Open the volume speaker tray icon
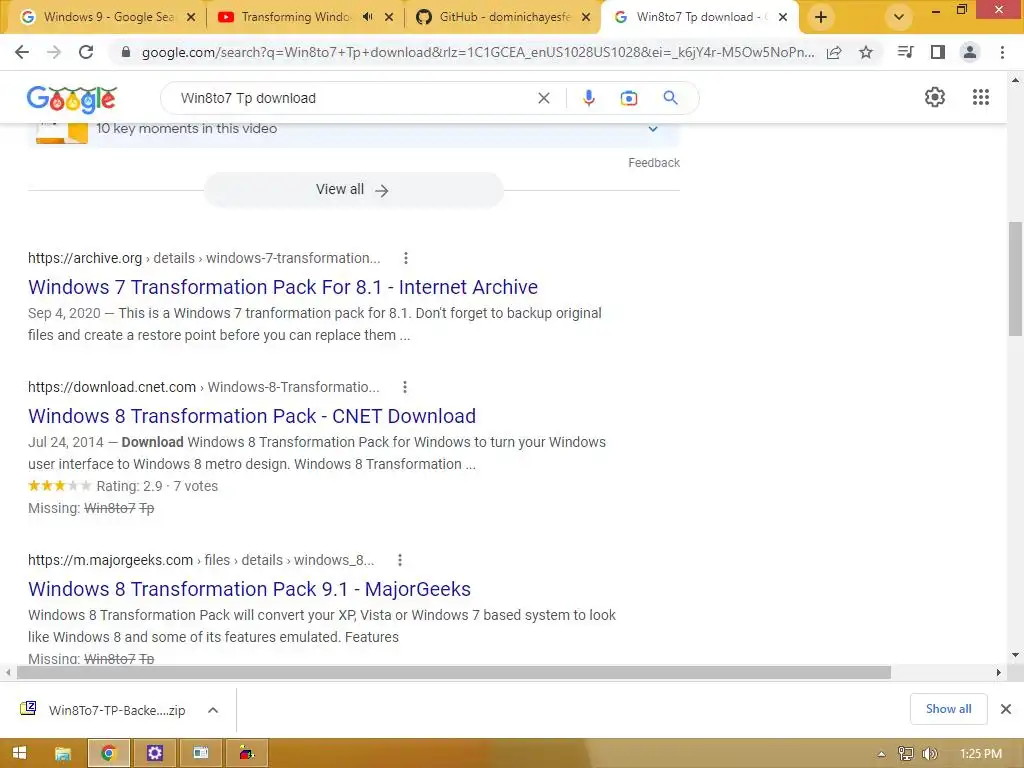1024x768 pixels. pyautogui.click(x=929, y=754)
